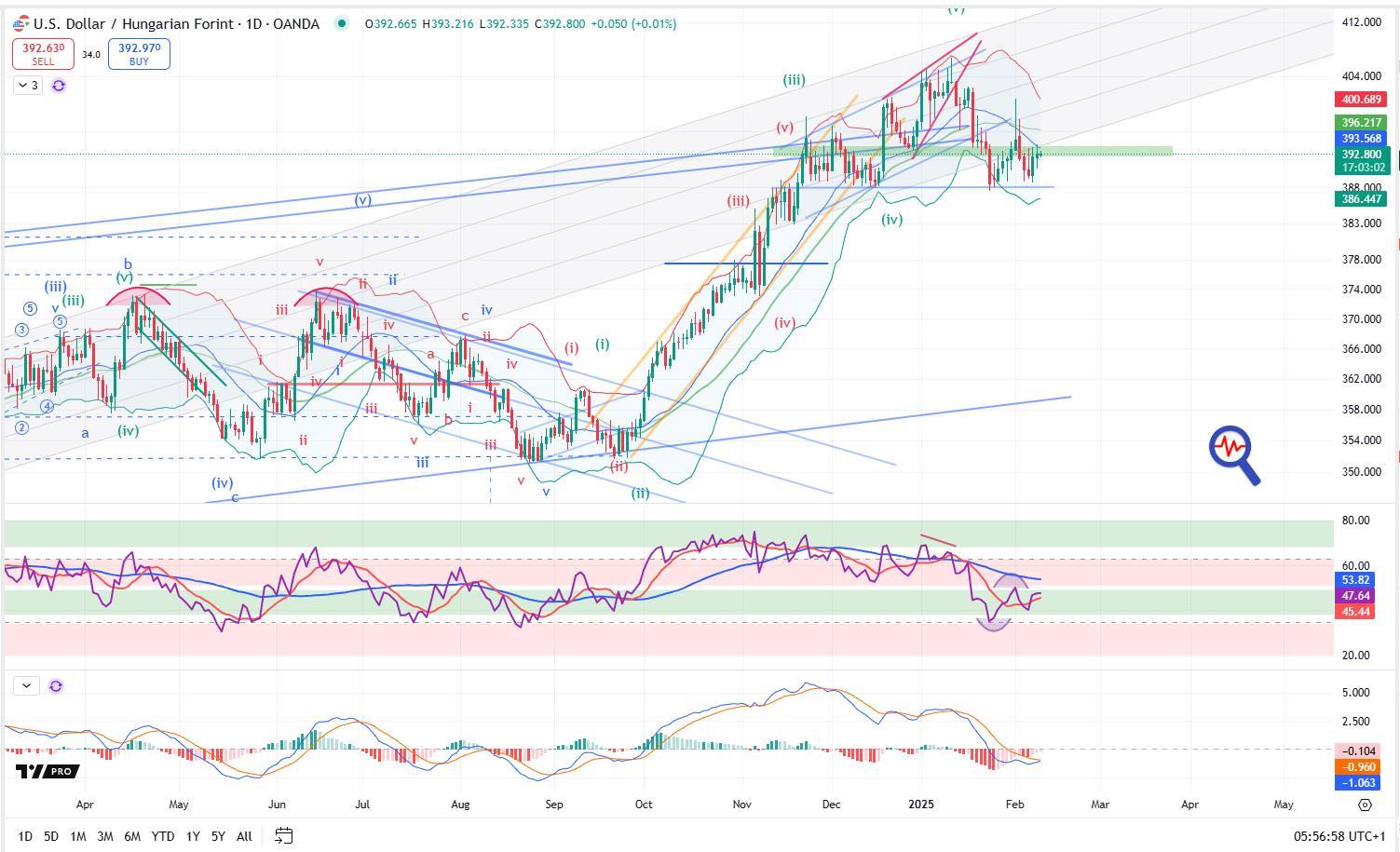Image resolution: width=1400 pixels, height=852 pixels.
Task: Click the green market status dot
Action: tap(342, 23)
